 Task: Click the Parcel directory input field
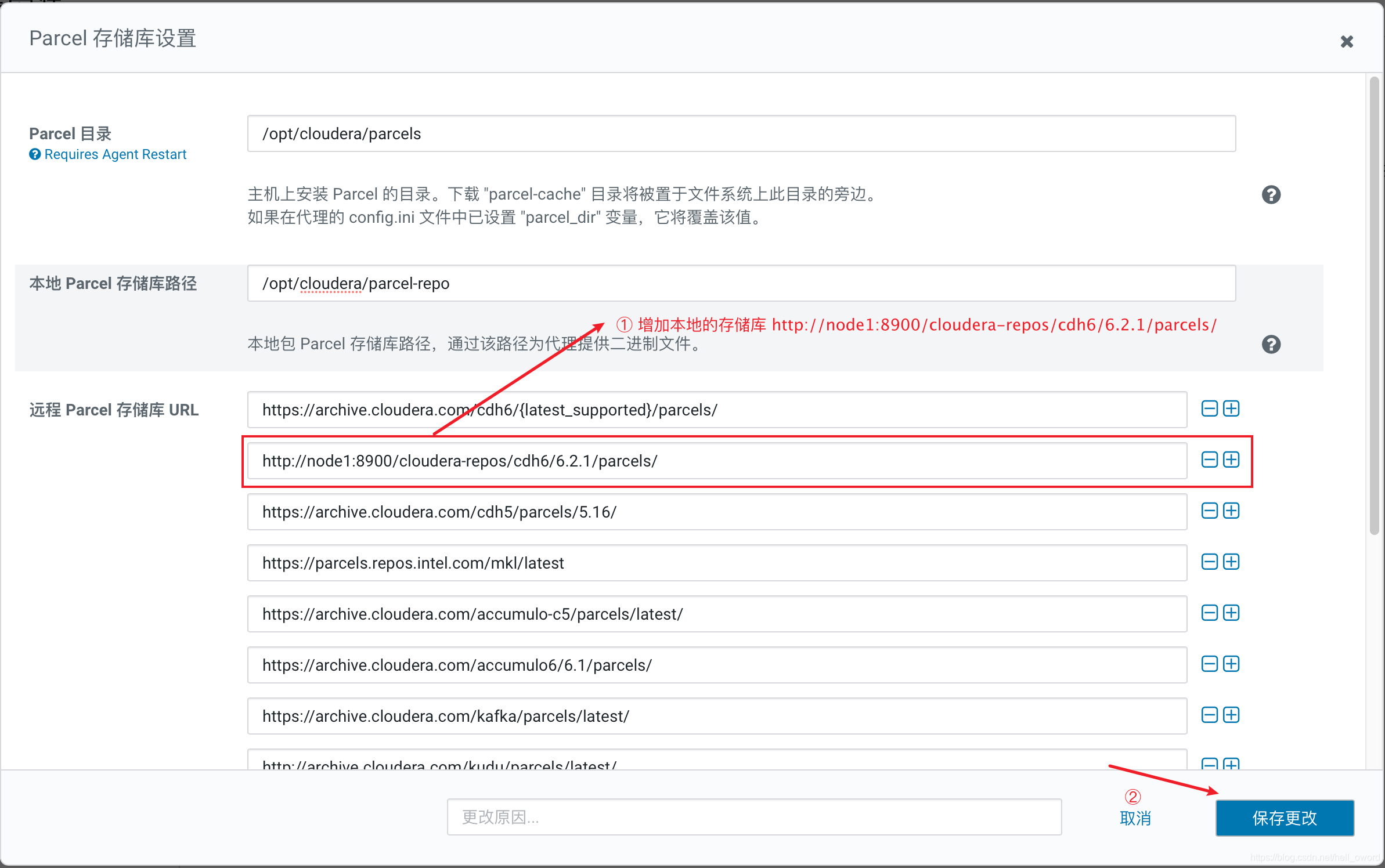(x=741, y=133)
